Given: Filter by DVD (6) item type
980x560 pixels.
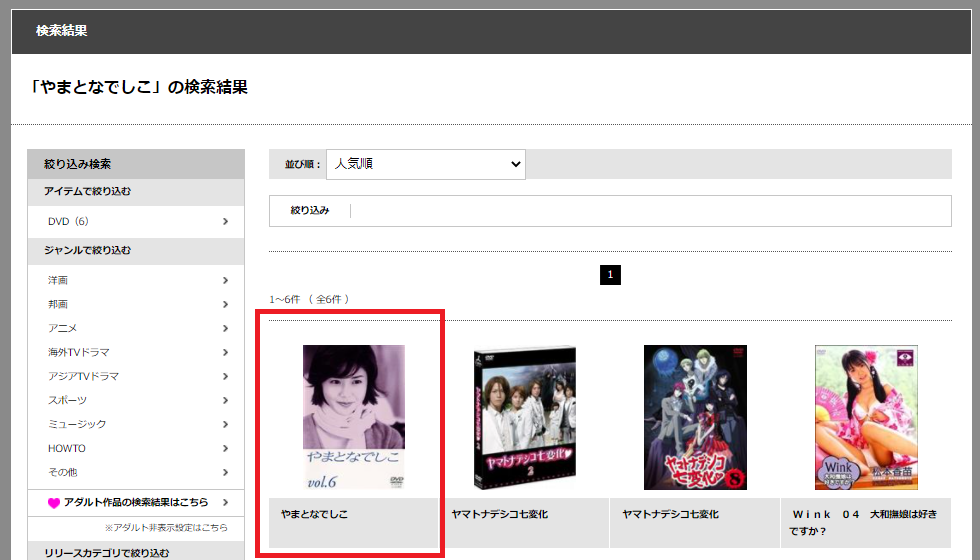Looking at the screenshot, I should (136, 221).
